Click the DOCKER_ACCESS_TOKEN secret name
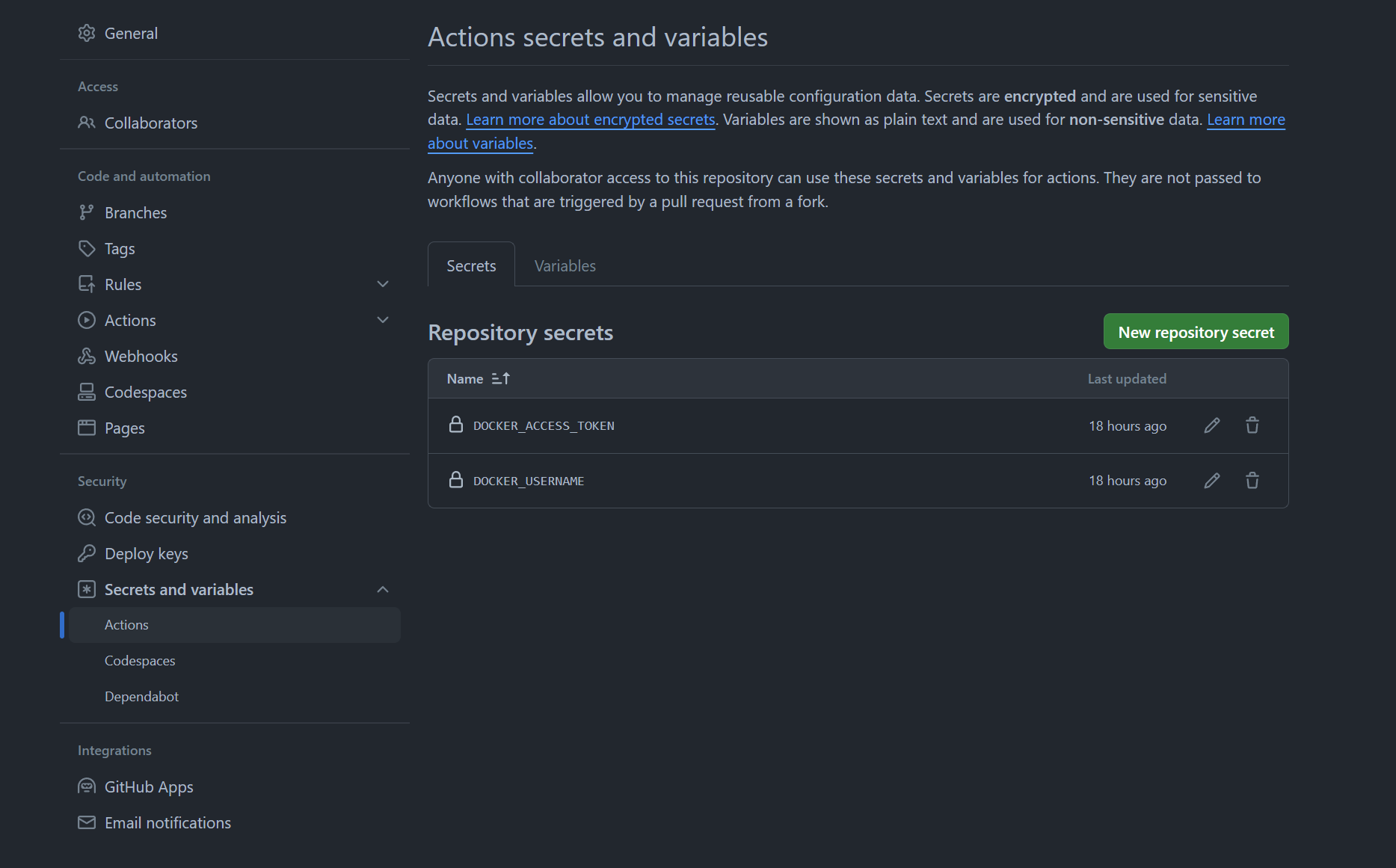This screenshot has height=868, width=1396. (x=544, y=425)
